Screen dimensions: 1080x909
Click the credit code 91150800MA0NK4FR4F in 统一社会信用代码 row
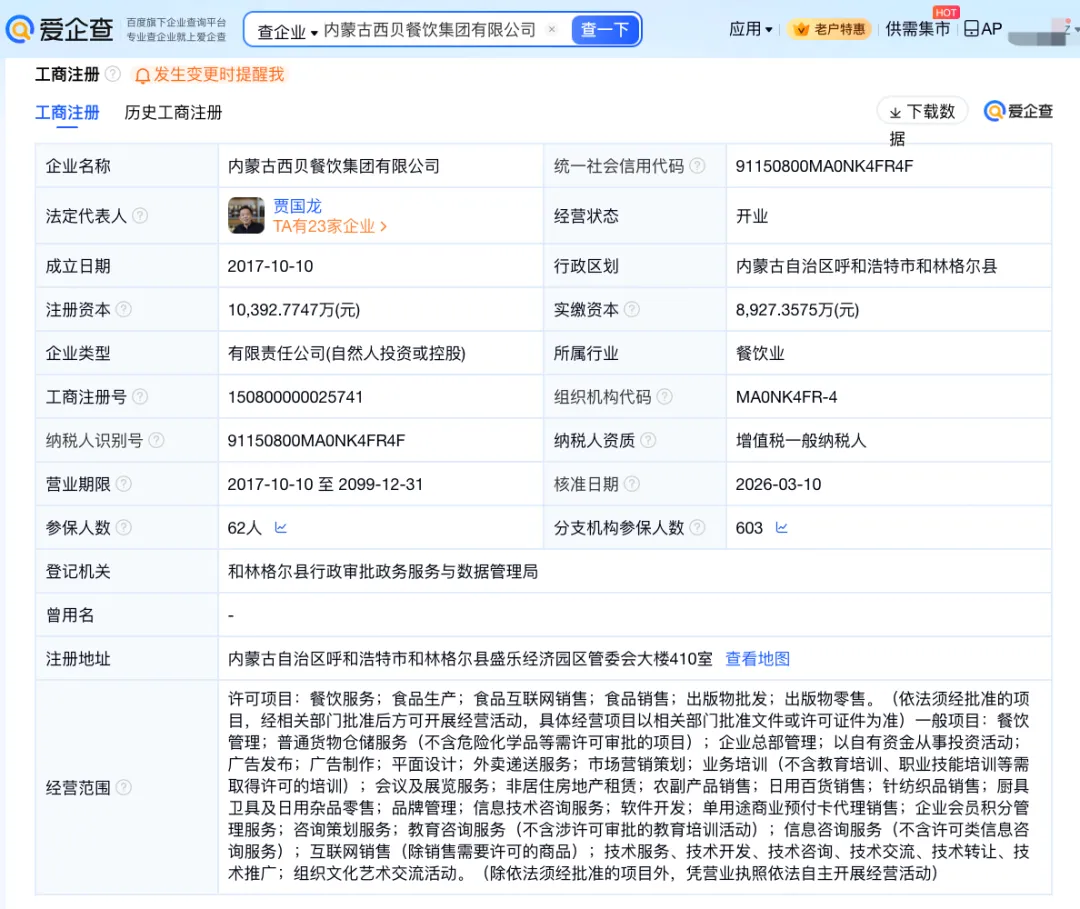[824, 166]
